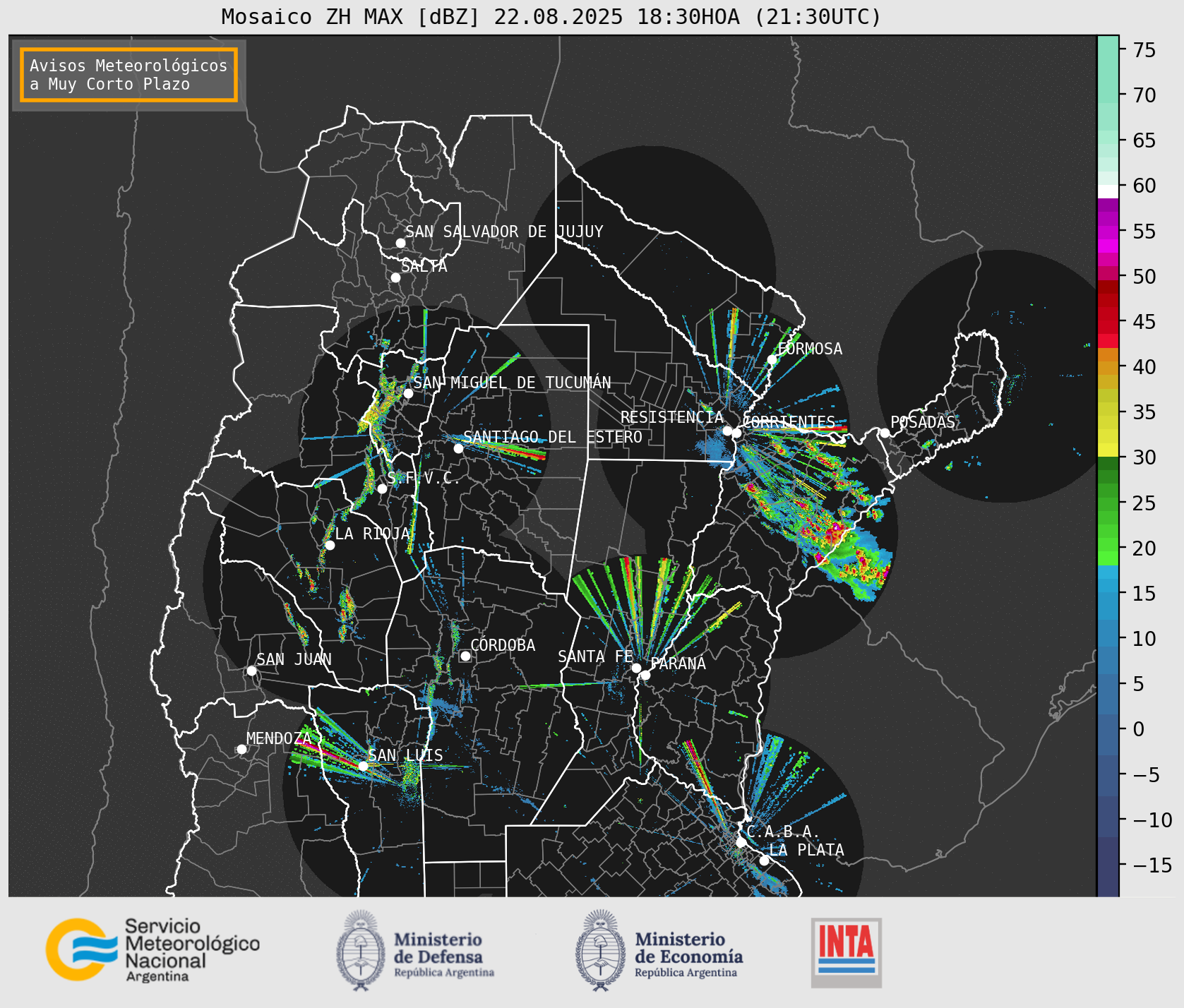Click the San Salvador de Jujuy city marker
This screenshot has width=1184, height=1008.
(x=400, y=243)
